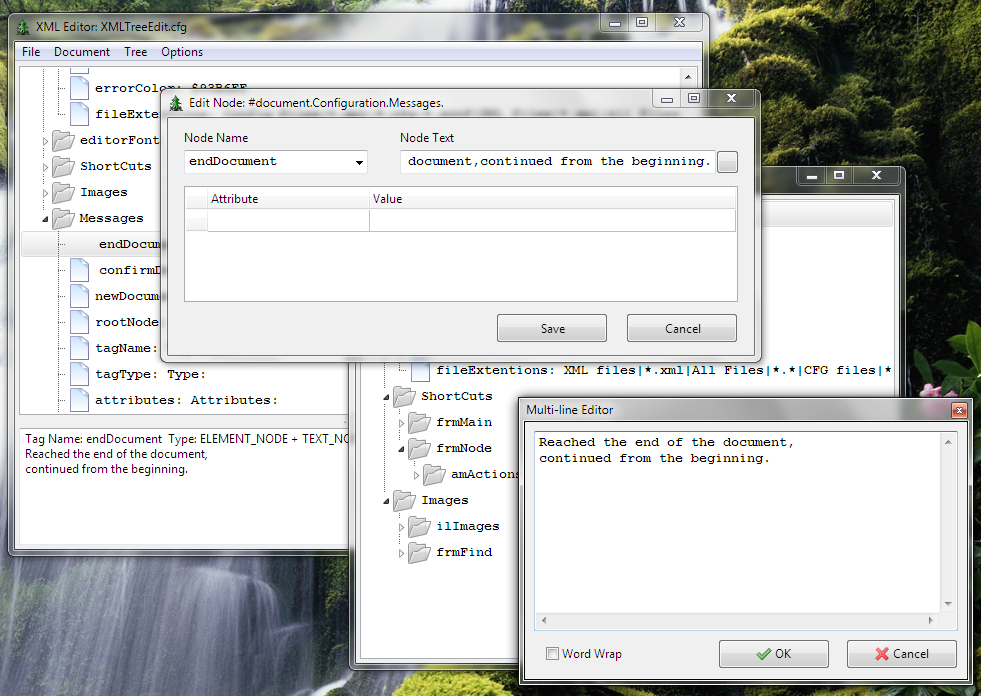Open the Options menu
This screenshot has width=981, height=696.
pos(182,52)
